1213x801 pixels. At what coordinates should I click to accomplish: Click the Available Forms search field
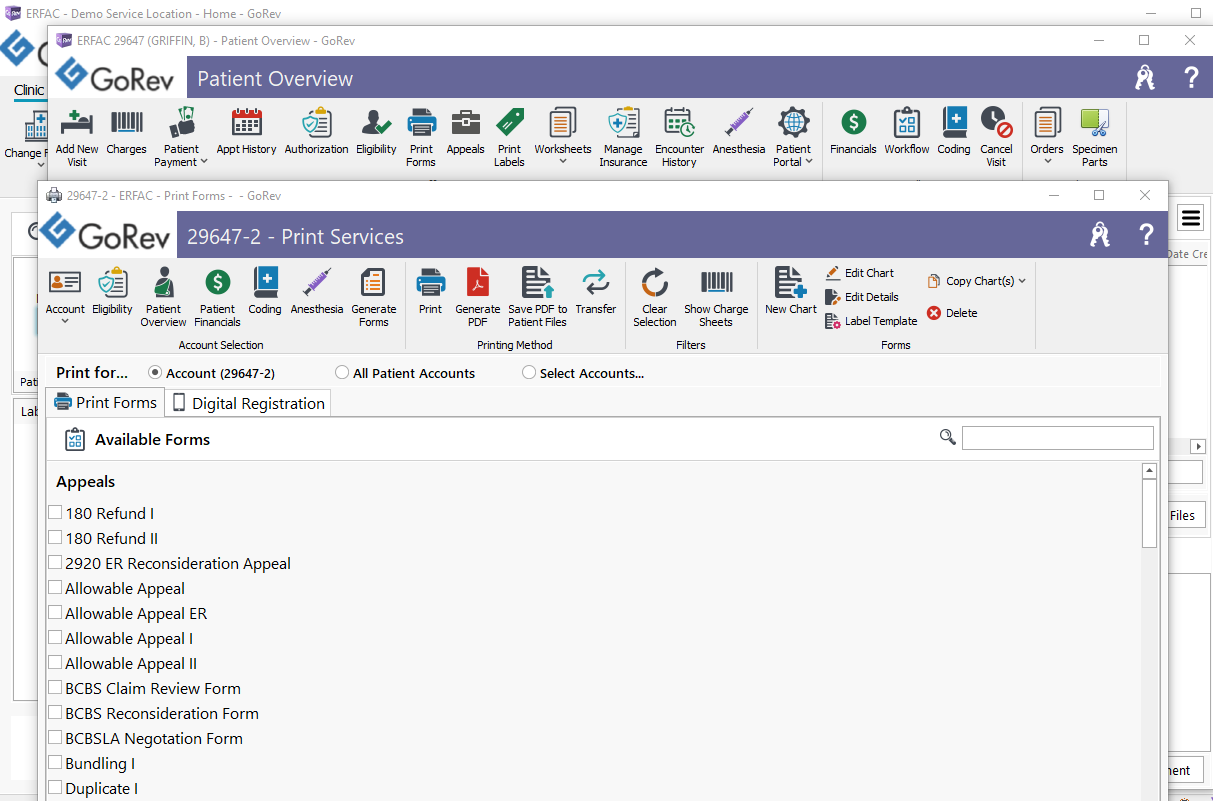[1057, 437]
